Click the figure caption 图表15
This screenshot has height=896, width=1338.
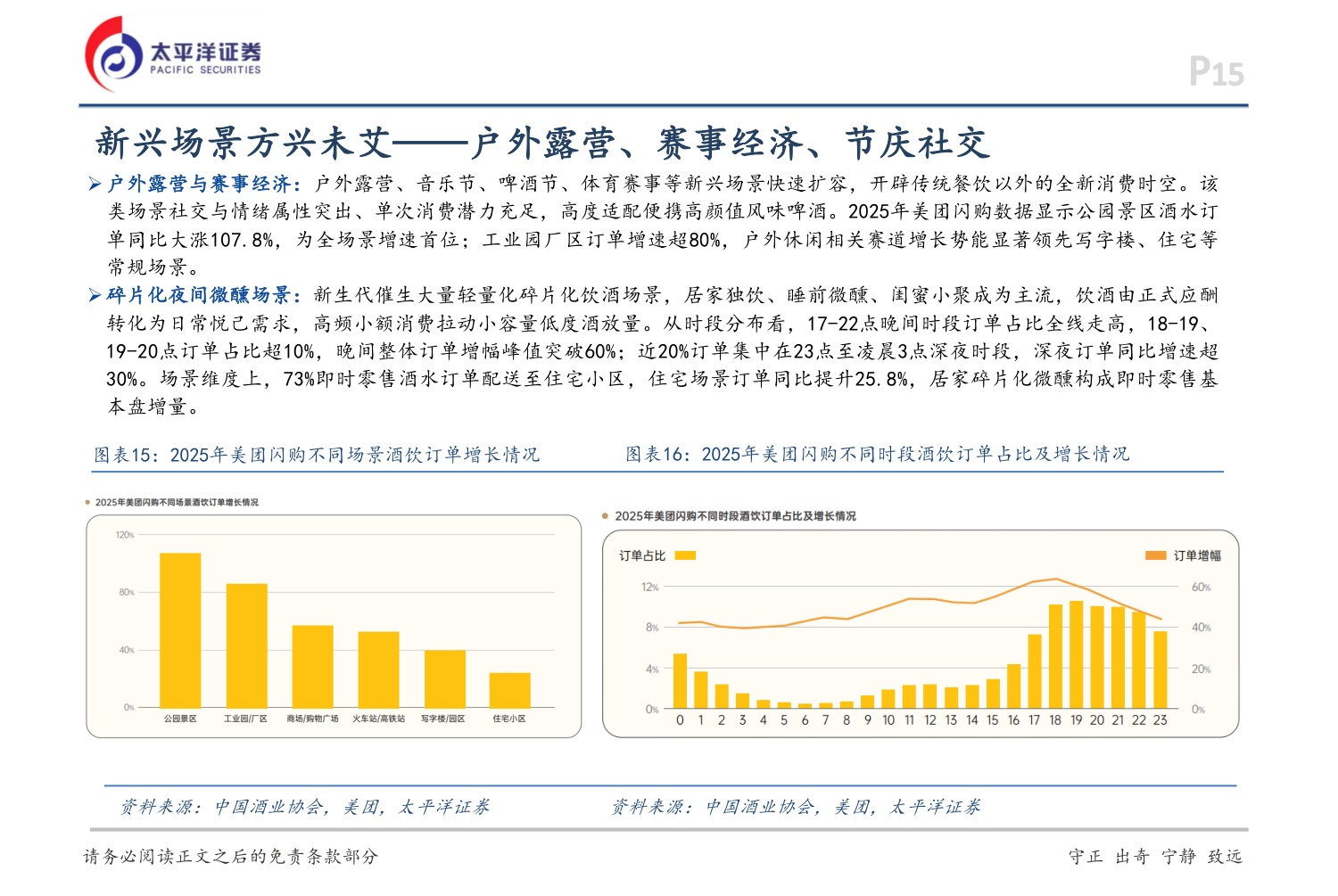(317, 455)
